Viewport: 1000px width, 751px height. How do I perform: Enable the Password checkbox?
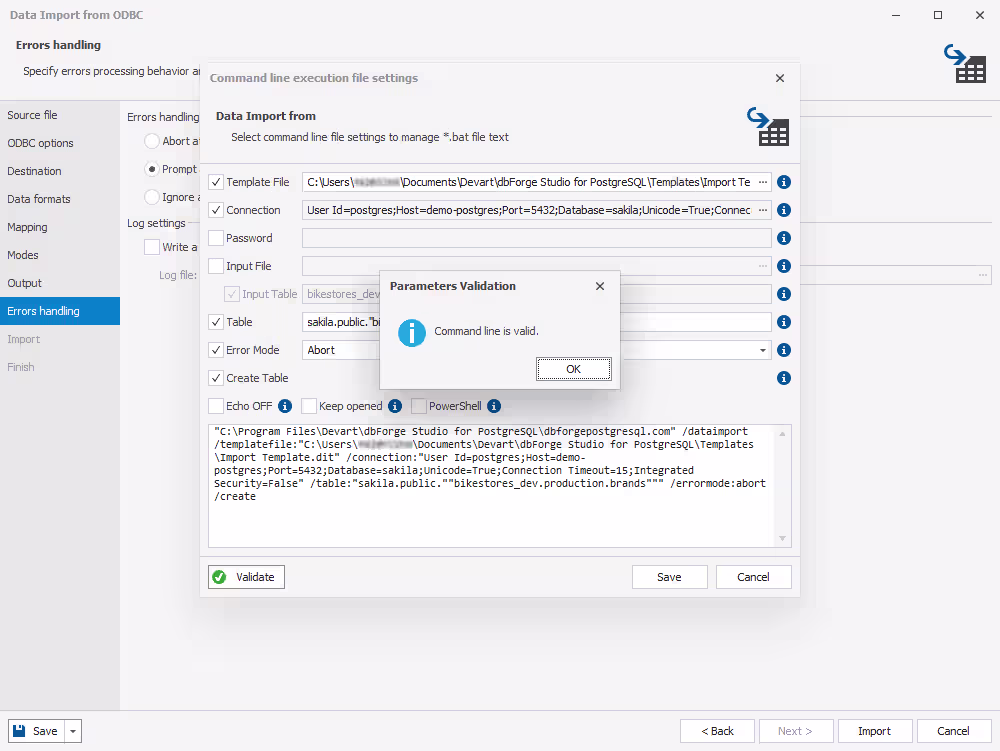tap(216, 238)
